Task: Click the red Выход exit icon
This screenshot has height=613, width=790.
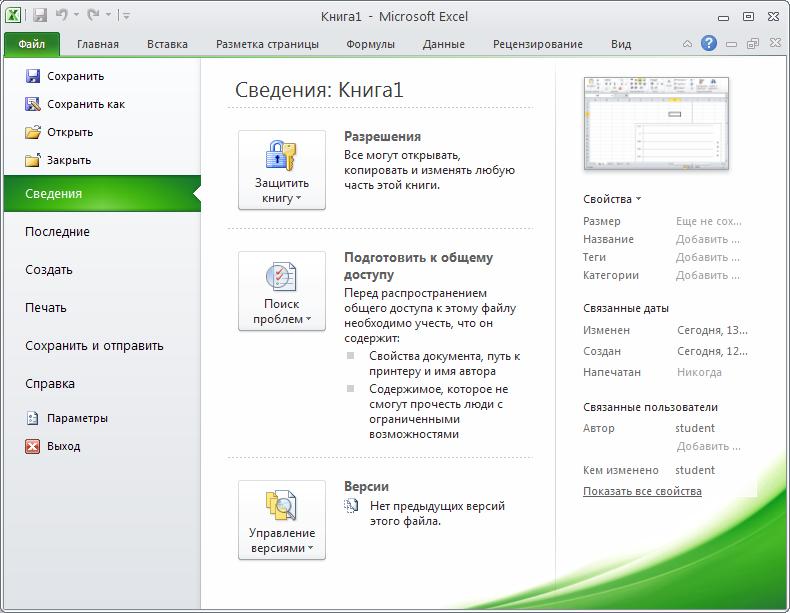Action: (x=32, y=446)
